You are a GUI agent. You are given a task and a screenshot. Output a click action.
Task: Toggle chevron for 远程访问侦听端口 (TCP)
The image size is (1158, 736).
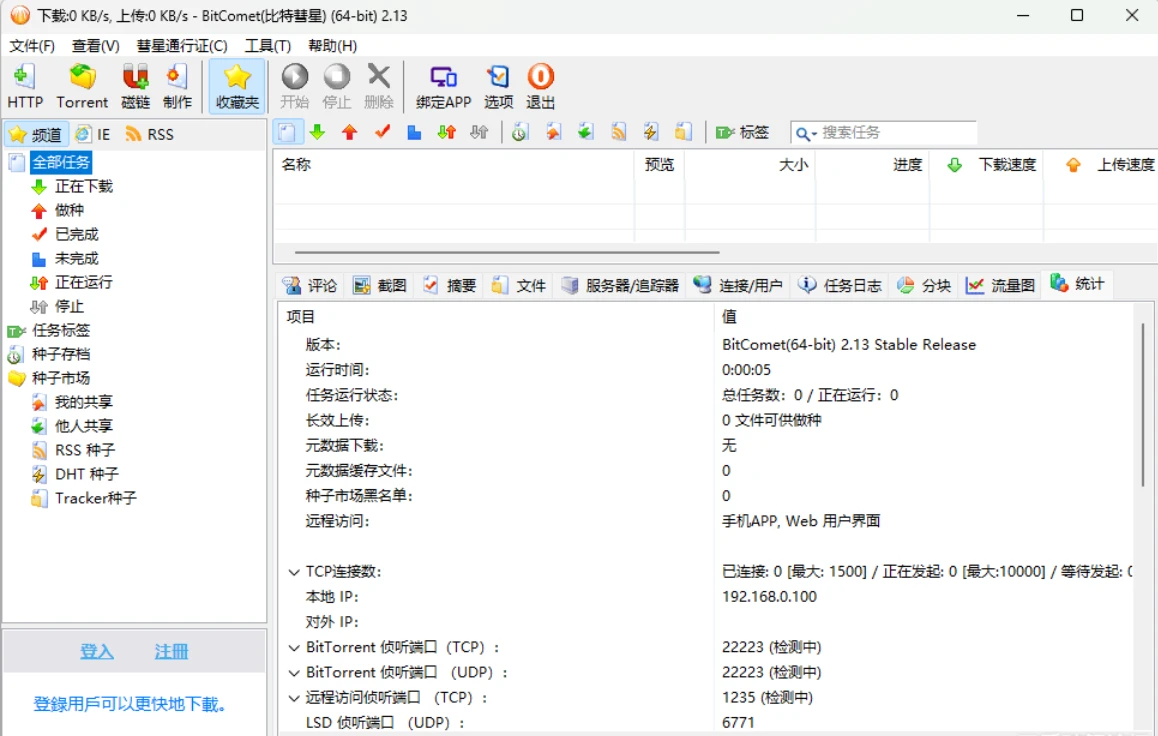pos(294,698)
